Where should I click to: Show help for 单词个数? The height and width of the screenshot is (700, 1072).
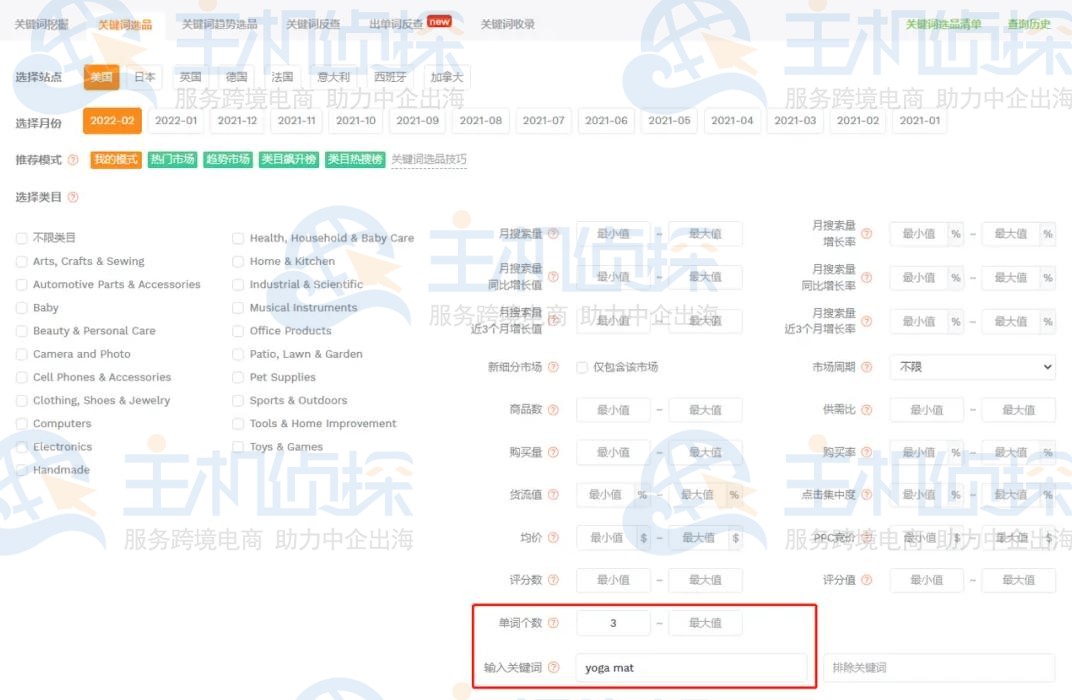point(554,623)
